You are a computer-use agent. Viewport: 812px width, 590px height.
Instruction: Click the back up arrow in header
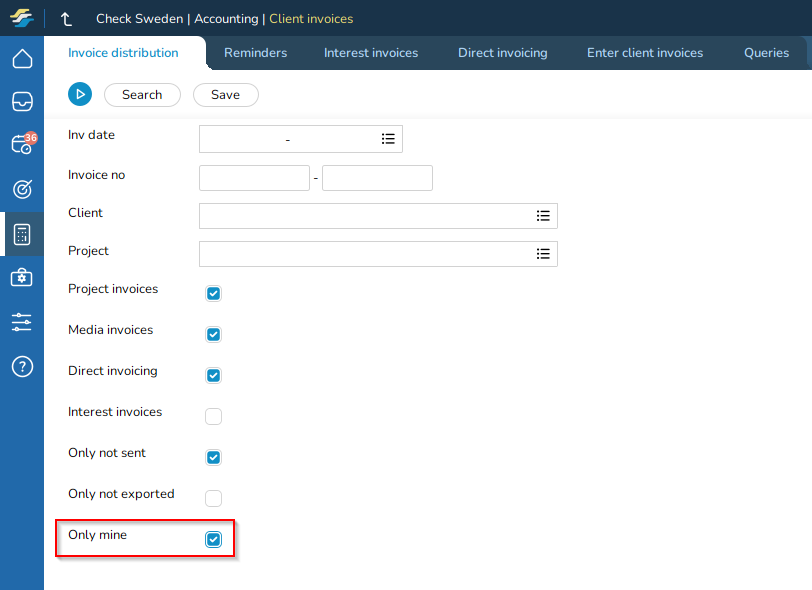67,19
